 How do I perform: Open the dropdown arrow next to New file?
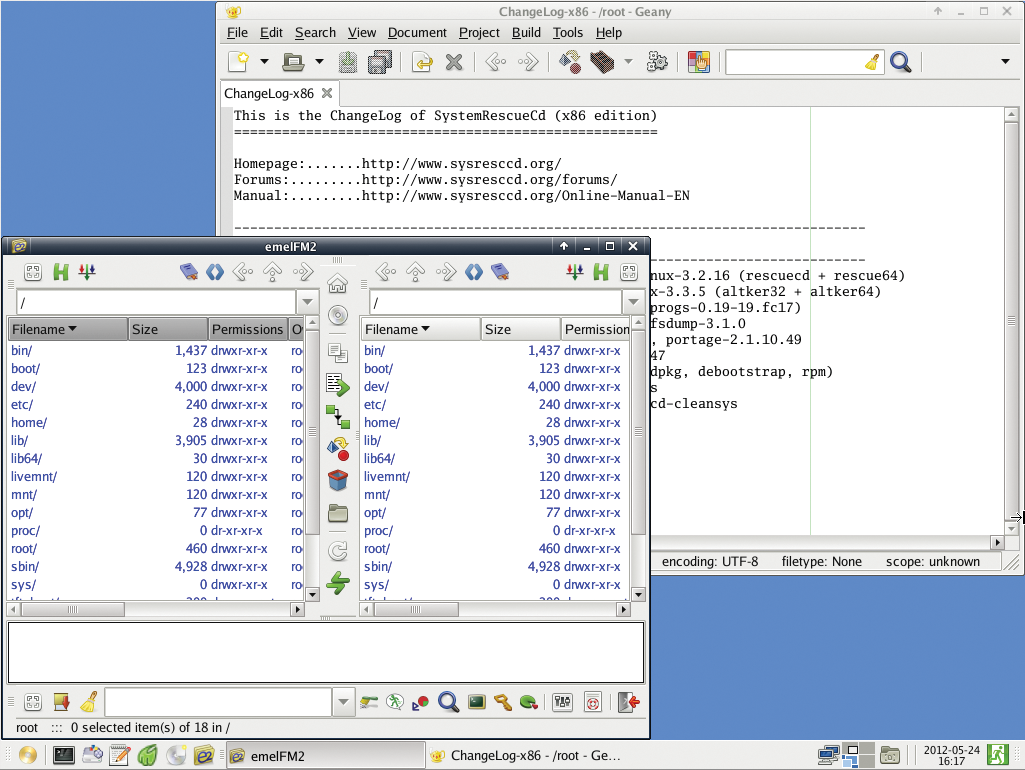[265, 62]
